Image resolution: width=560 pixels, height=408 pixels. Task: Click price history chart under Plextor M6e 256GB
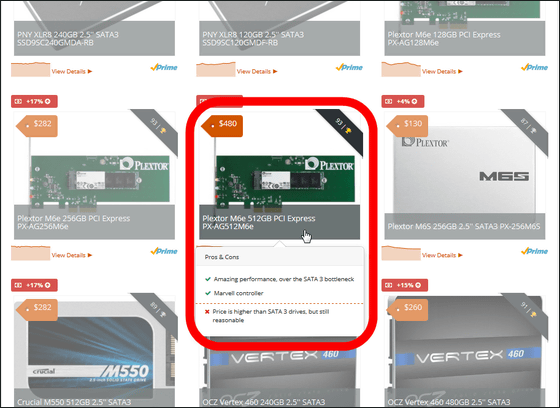31,253
